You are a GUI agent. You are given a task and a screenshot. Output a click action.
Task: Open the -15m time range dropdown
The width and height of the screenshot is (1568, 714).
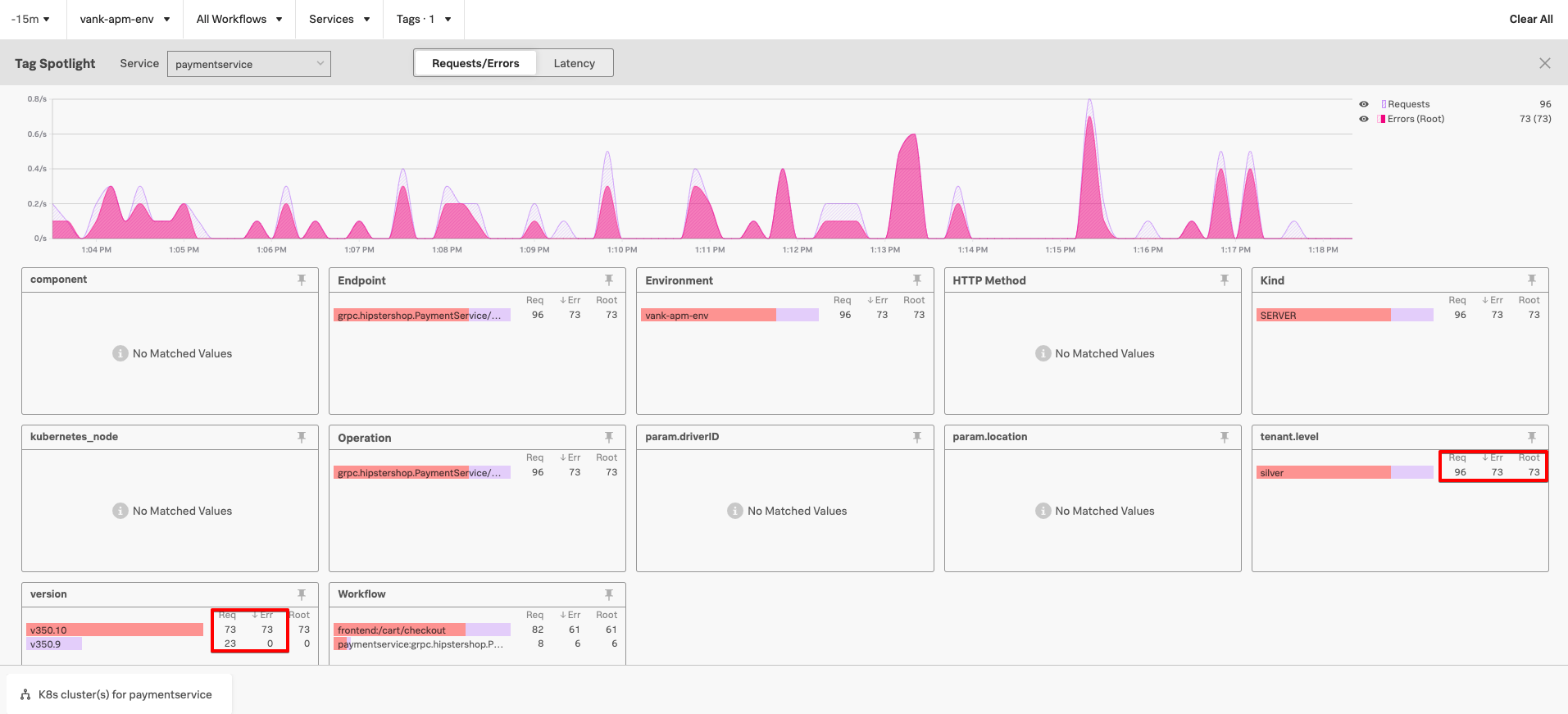click(30, 19)
